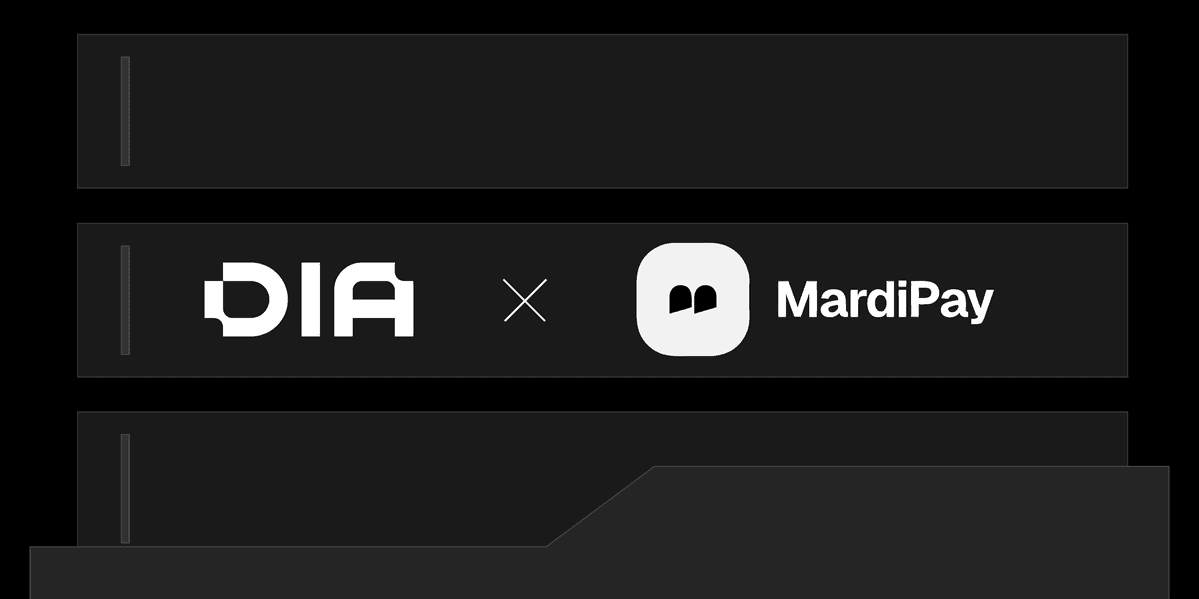Click vertical bar in top panel

[x=125, y=111]
